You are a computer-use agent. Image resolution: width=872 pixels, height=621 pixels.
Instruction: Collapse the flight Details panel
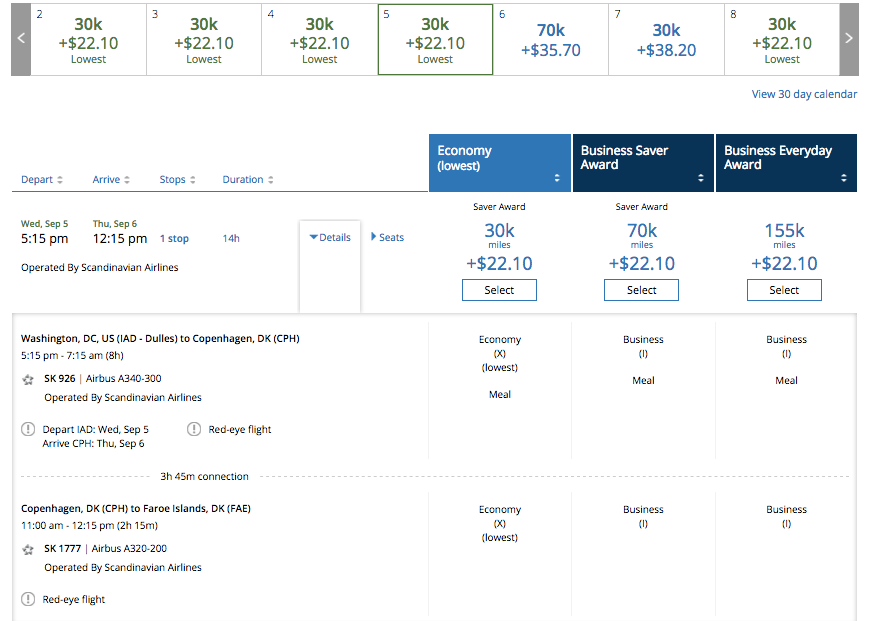click(330, 238)
